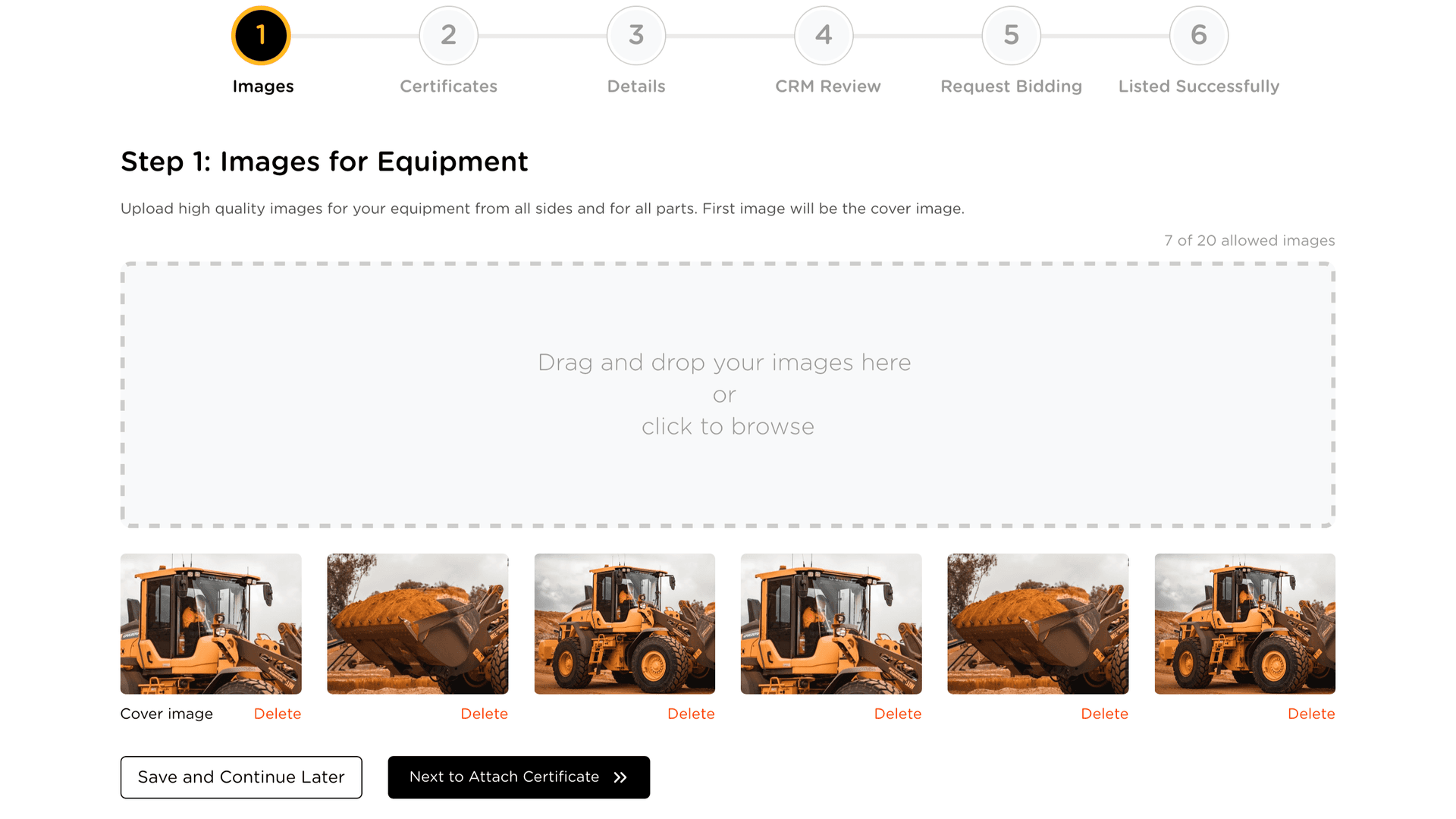Viewport: 1456px width, 819px height.
Task: Select the sixth loader thumbnail
Action: [x=1244, y=623]
